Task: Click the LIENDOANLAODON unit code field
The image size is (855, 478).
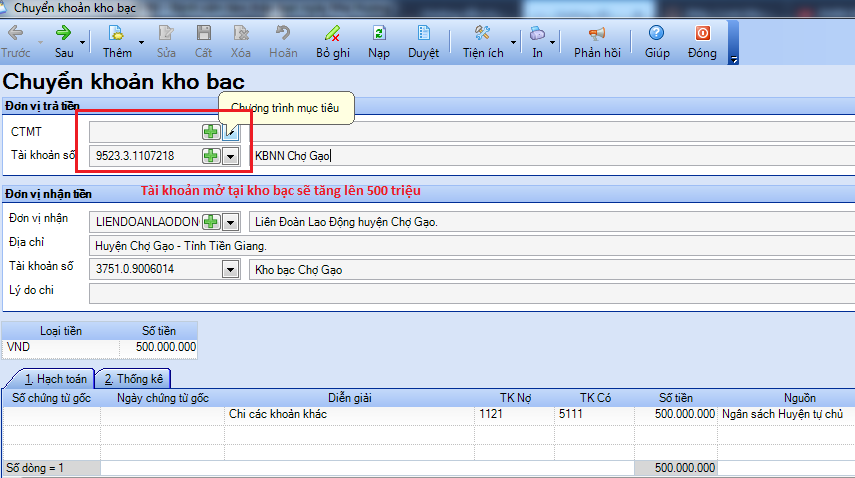Action: pos(146,222)
